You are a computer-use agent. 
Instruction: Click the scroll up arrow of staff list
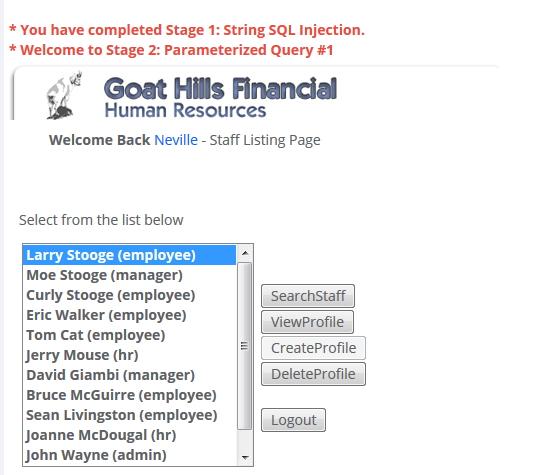point(245,253)
